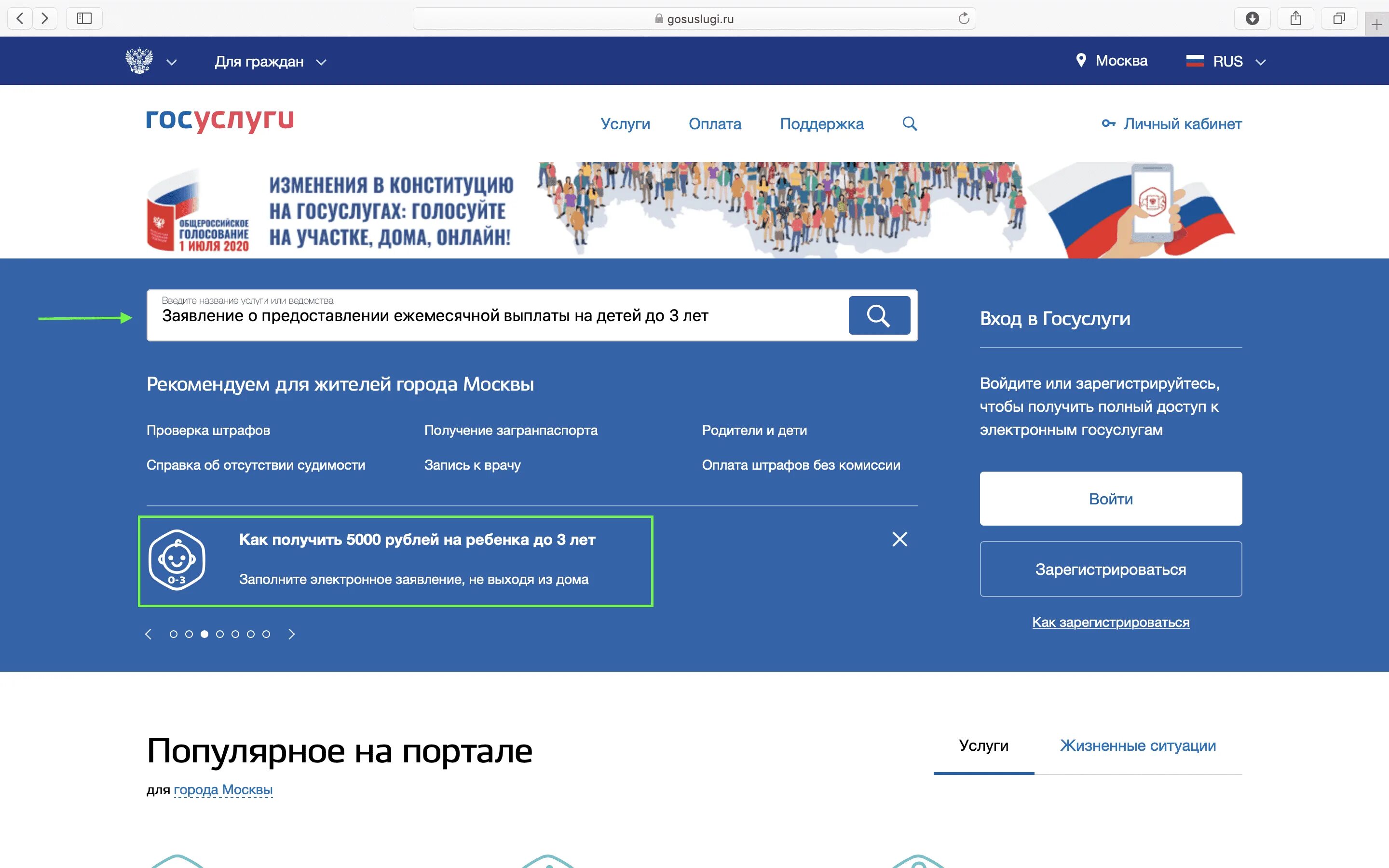Click the Safari share icon
Image resolution: width=1389 pixels, height=868 pixels.
1295,18
